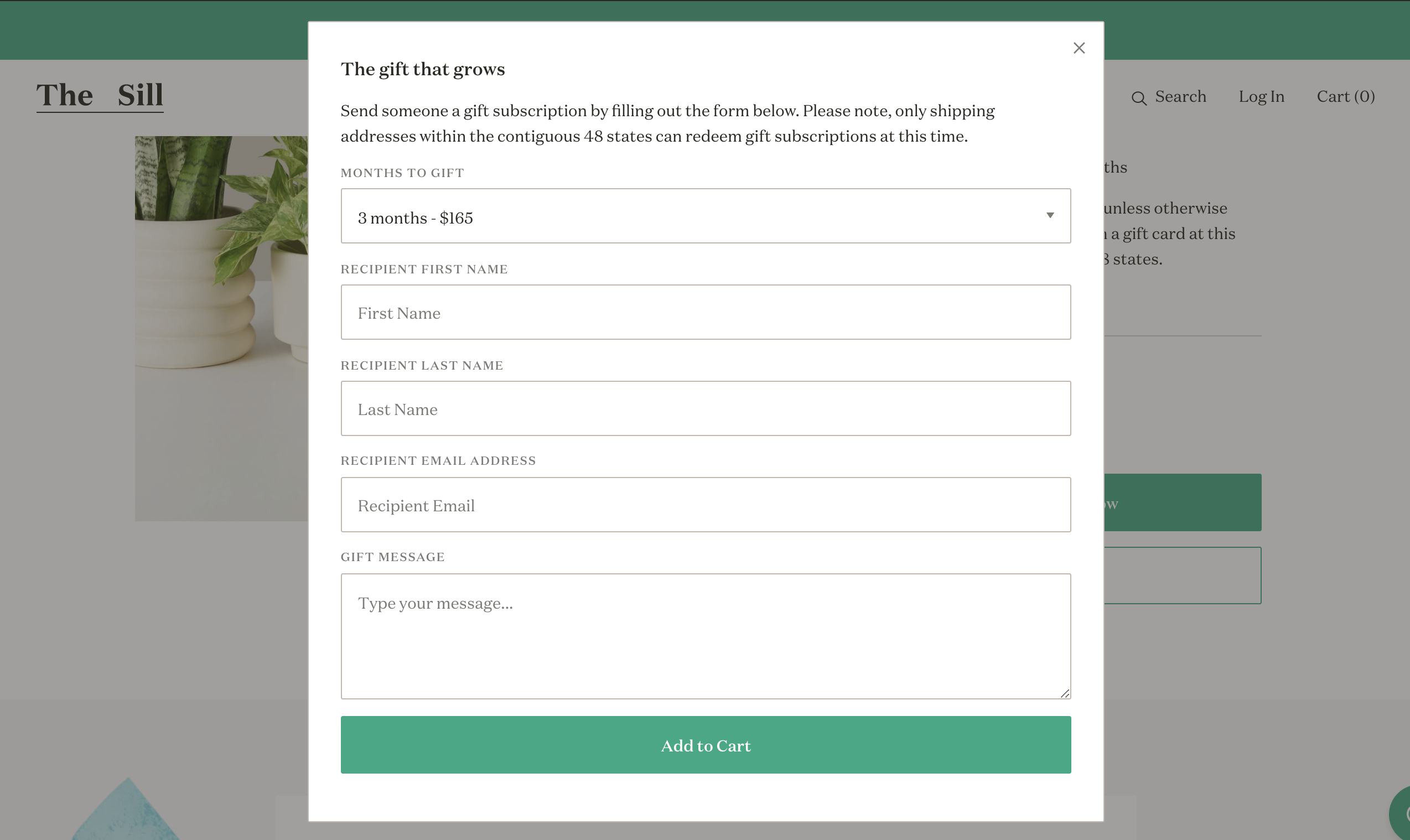Image resolution: width=1410 pixels, height=840 pixels.
Task: Click the Search text link
Action: pyautogui.click(x=1180, y=97)
